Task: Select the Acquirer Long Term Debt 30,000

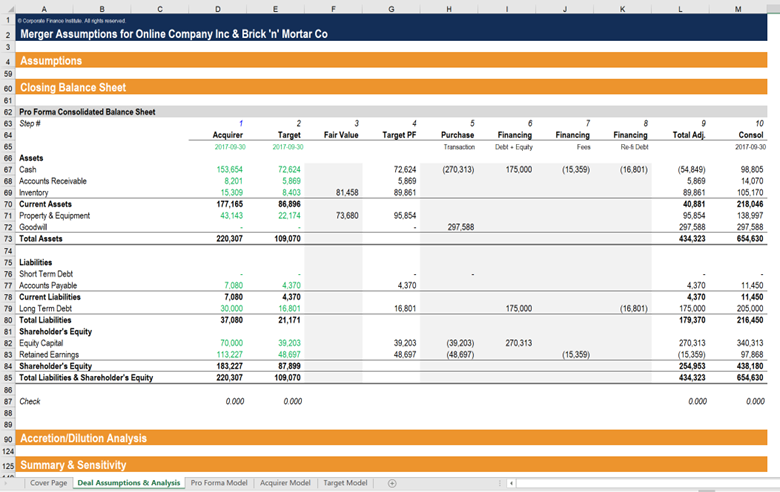Action: [x=231, y=308]
